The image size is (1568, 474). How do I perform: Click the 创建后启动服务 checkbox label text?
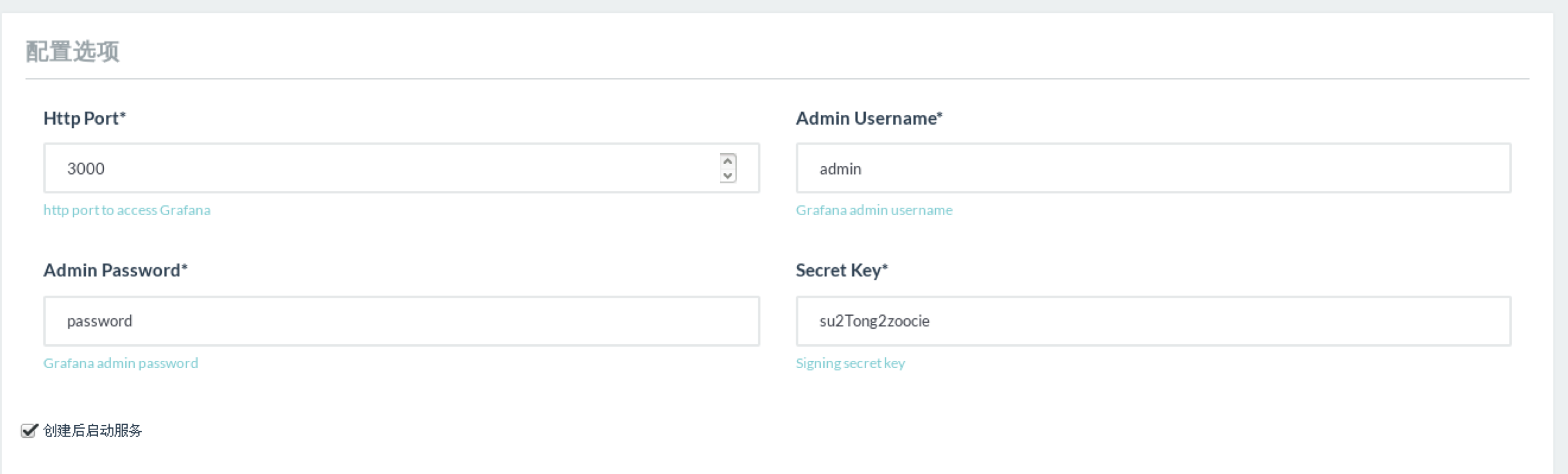tap(92, 431)
